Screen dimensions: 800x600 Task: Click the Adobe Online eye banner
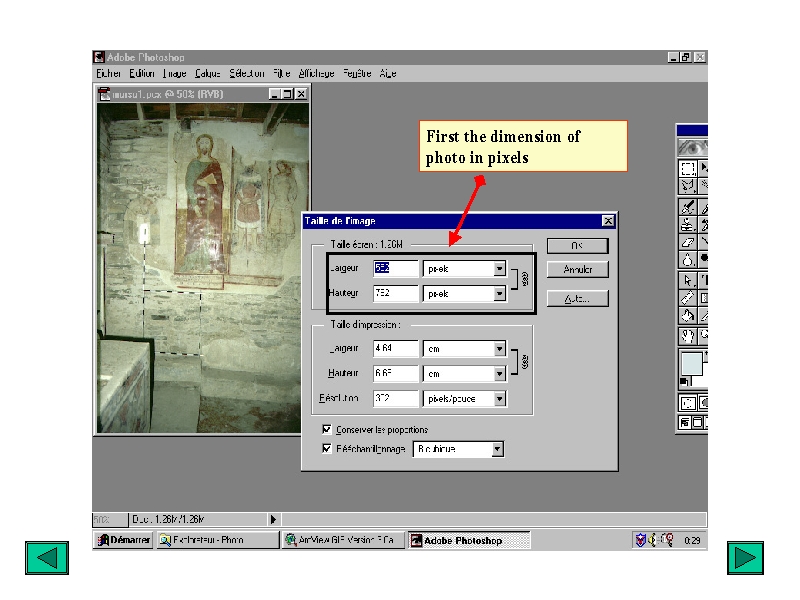(692, 148)
